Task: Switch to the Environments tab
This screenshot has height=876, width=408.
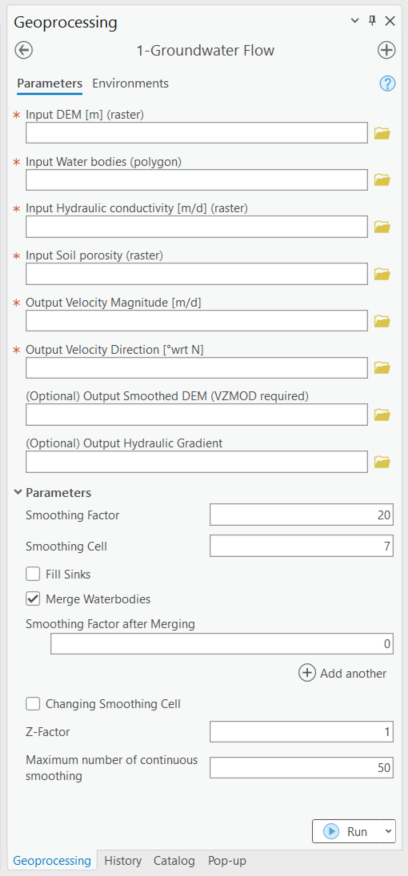Action: click(130, 83)
